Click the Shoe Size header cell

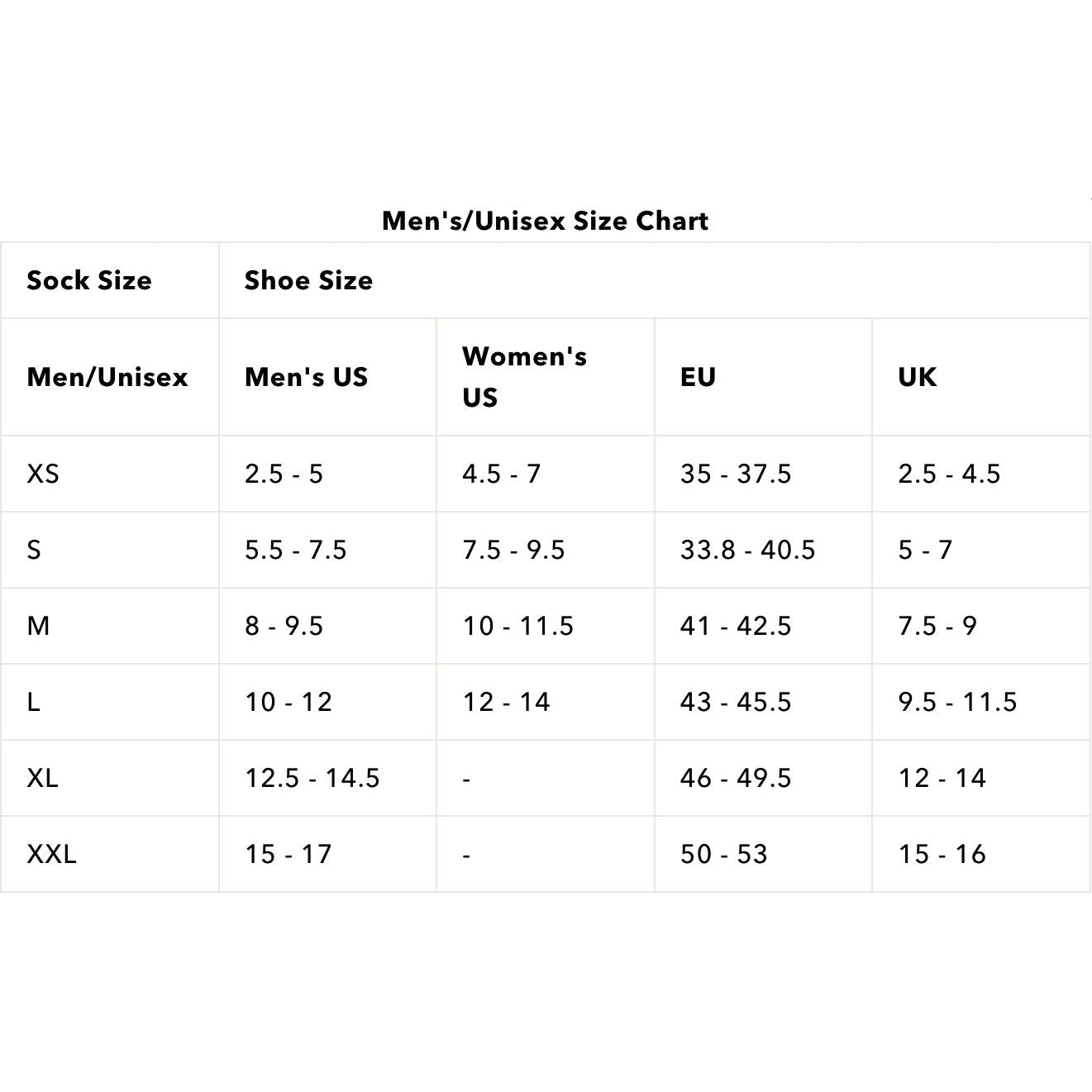coord(308,280)
